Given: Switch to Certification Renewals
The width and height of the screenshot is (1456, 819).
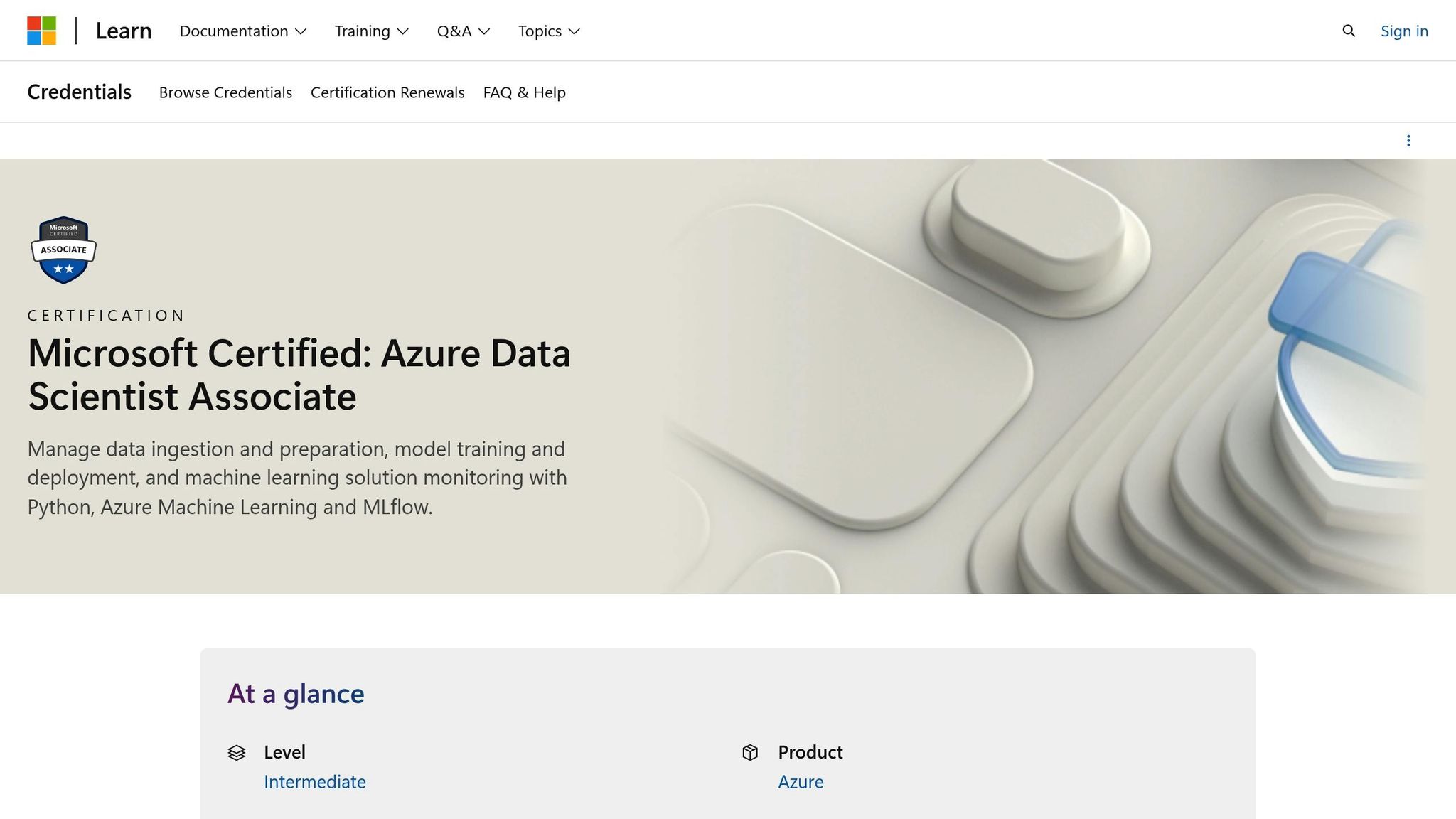Looking at the screenshot, I should point(387,92).
